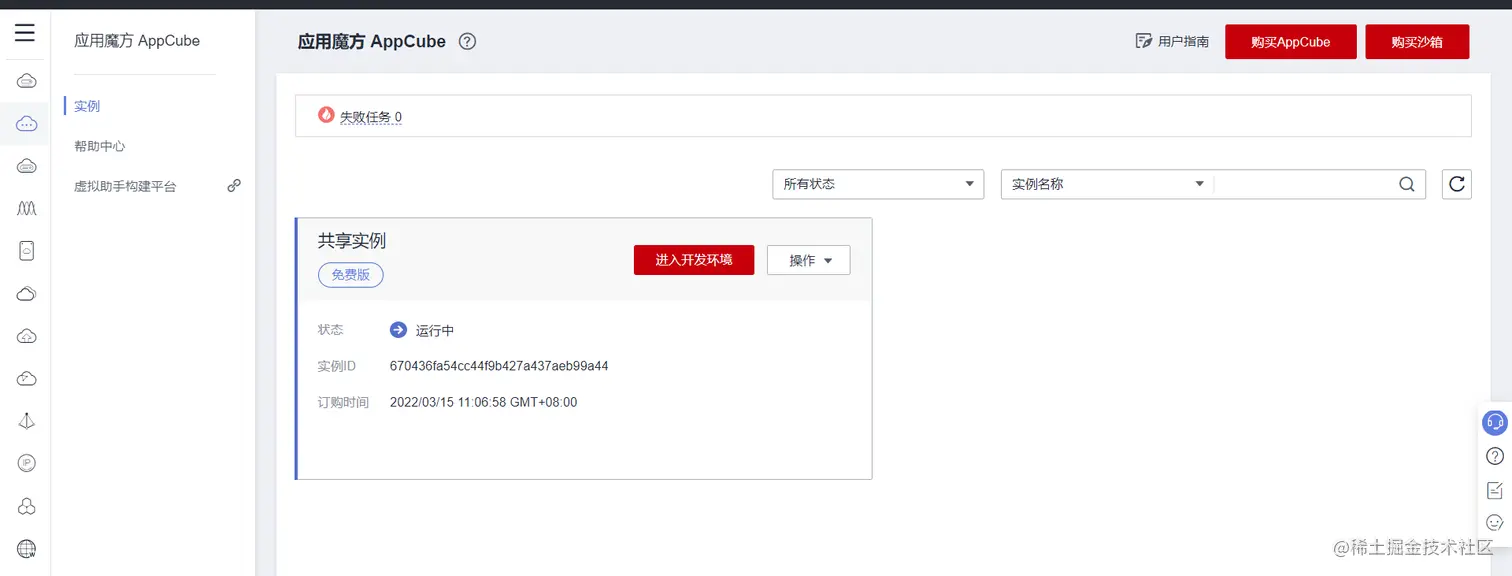Click the circled IP sidebar icon
This screenshot has width=1512, height=576.
pyautogui.click(x=27, y=463)
